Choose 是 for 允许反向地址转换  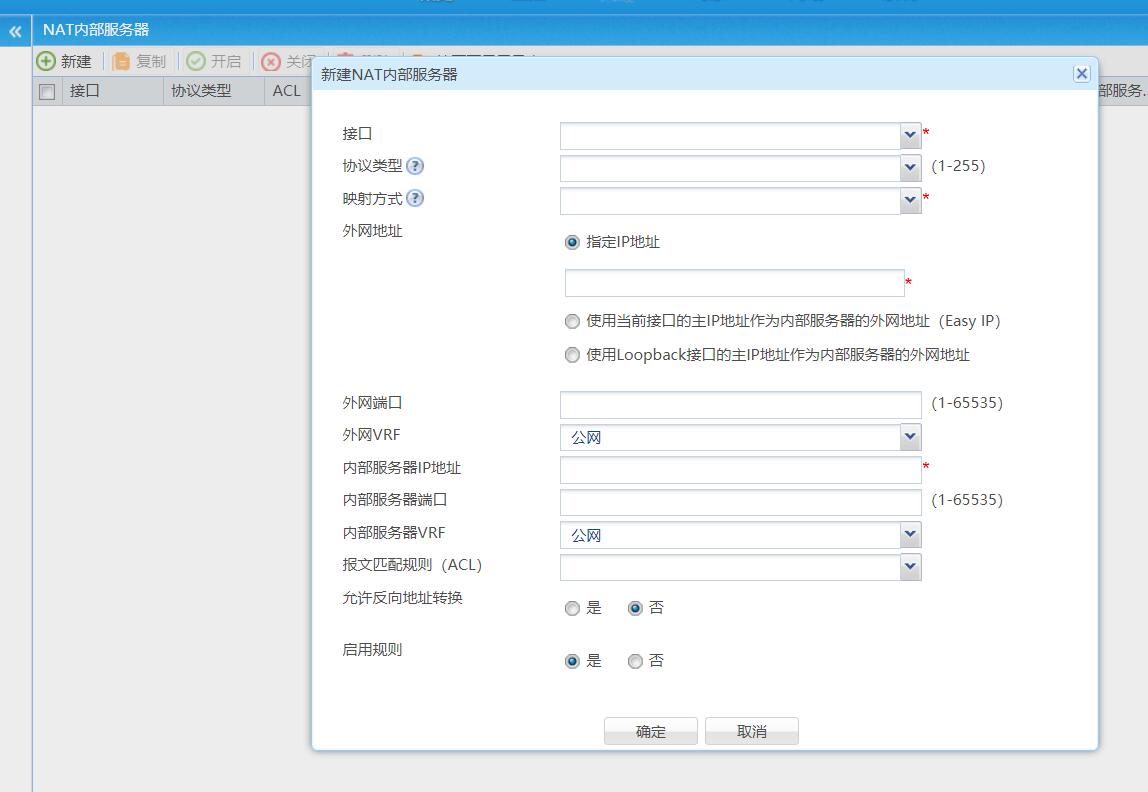[572, 608]
